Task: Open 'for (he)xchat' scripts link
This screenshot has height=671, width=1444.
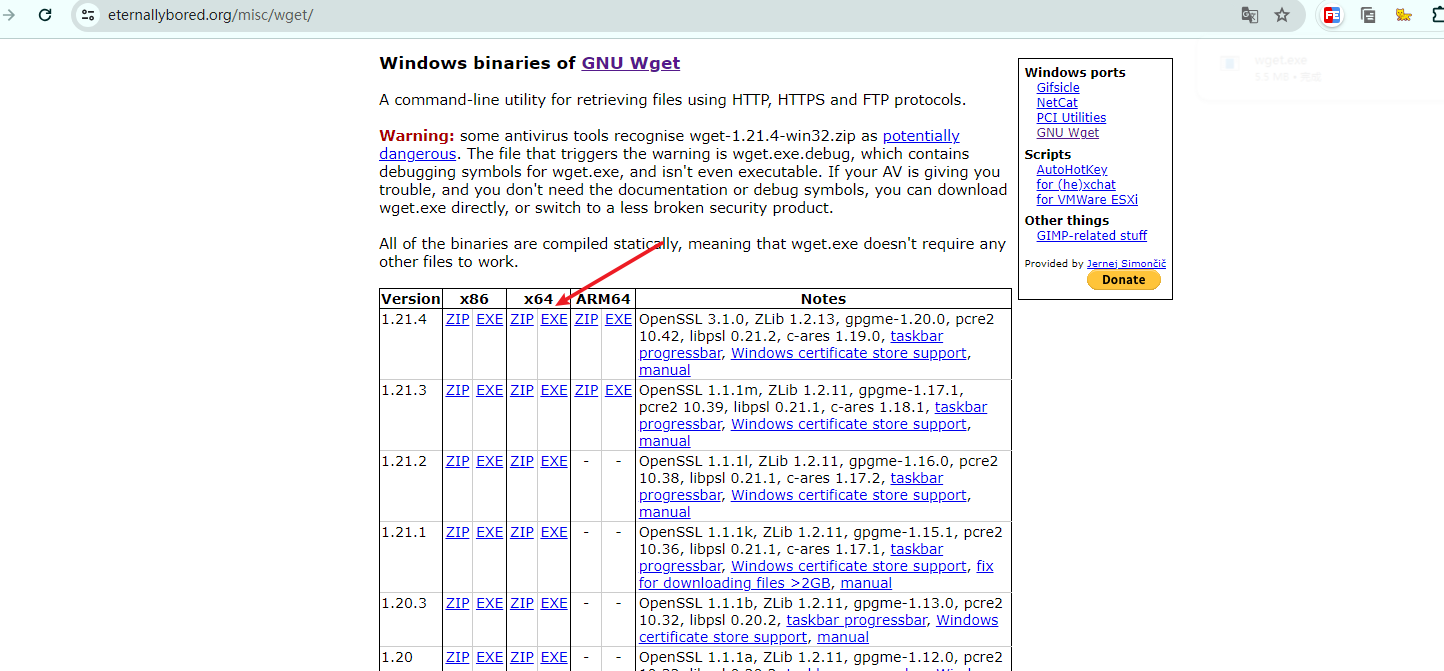Action: tap(1075, 185)
